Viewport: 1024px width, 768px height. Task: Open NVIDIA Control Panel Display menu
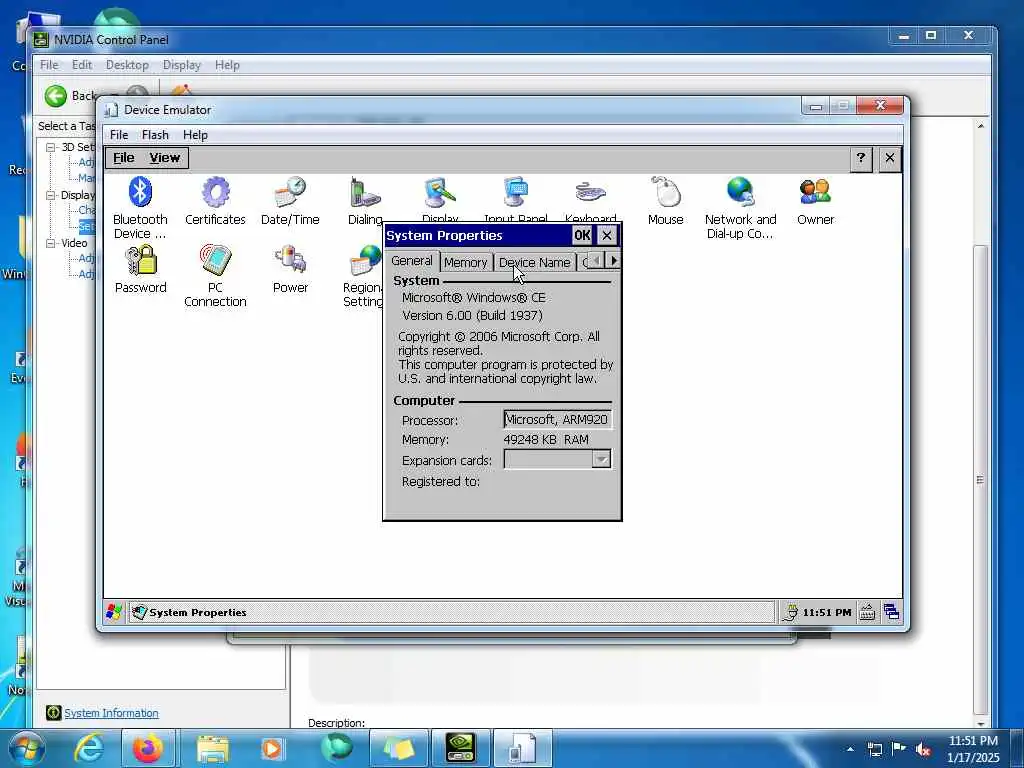[x=182, y=65]
